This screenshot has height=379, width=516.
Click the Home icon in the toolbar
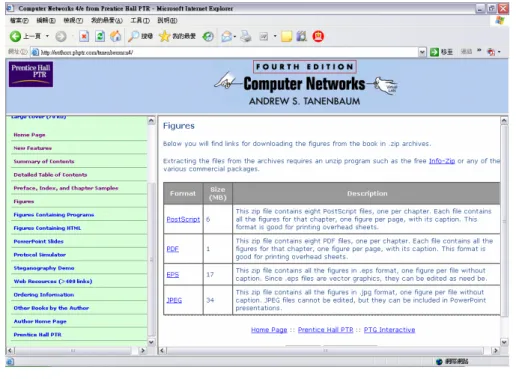click(x=115, y=36)
